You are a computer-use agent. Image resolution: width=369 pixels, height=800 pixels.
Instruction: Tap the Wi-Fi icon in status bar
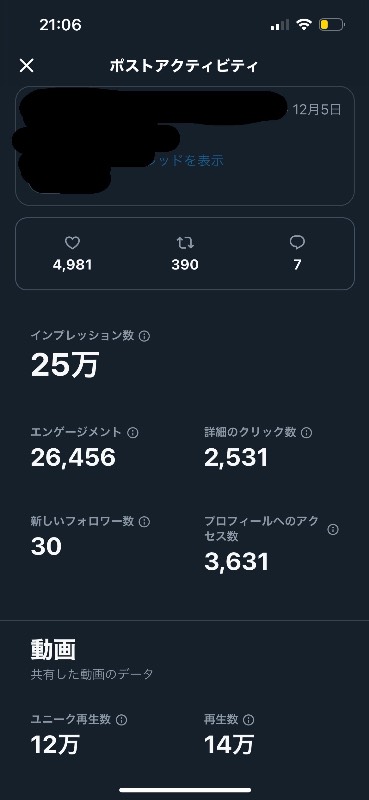click(x=304, y=24)
